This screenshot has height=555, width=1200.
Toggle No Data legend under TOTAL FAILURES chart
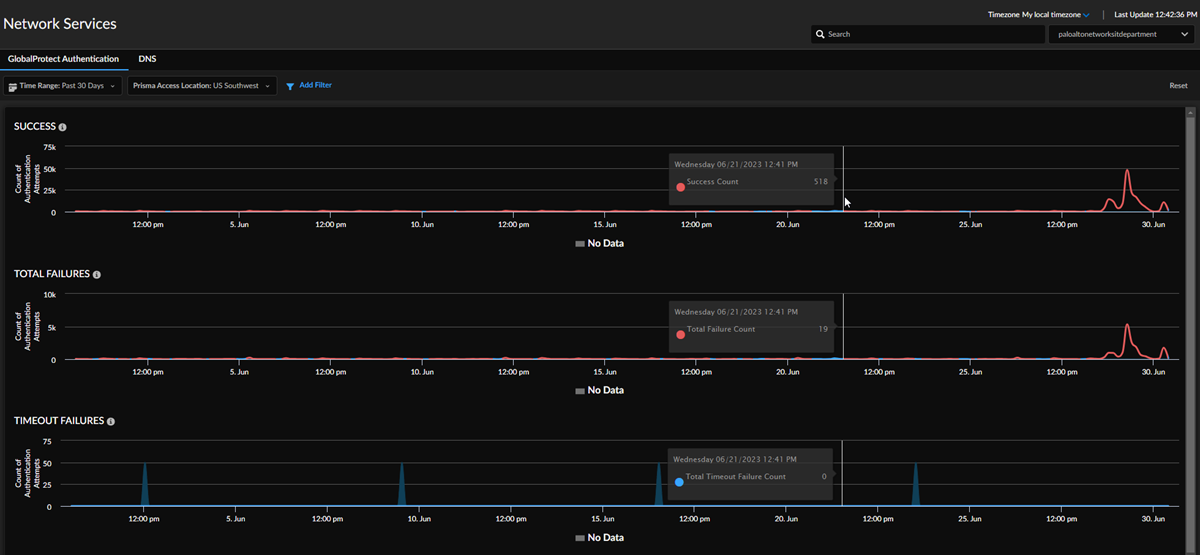click(599, 390)
